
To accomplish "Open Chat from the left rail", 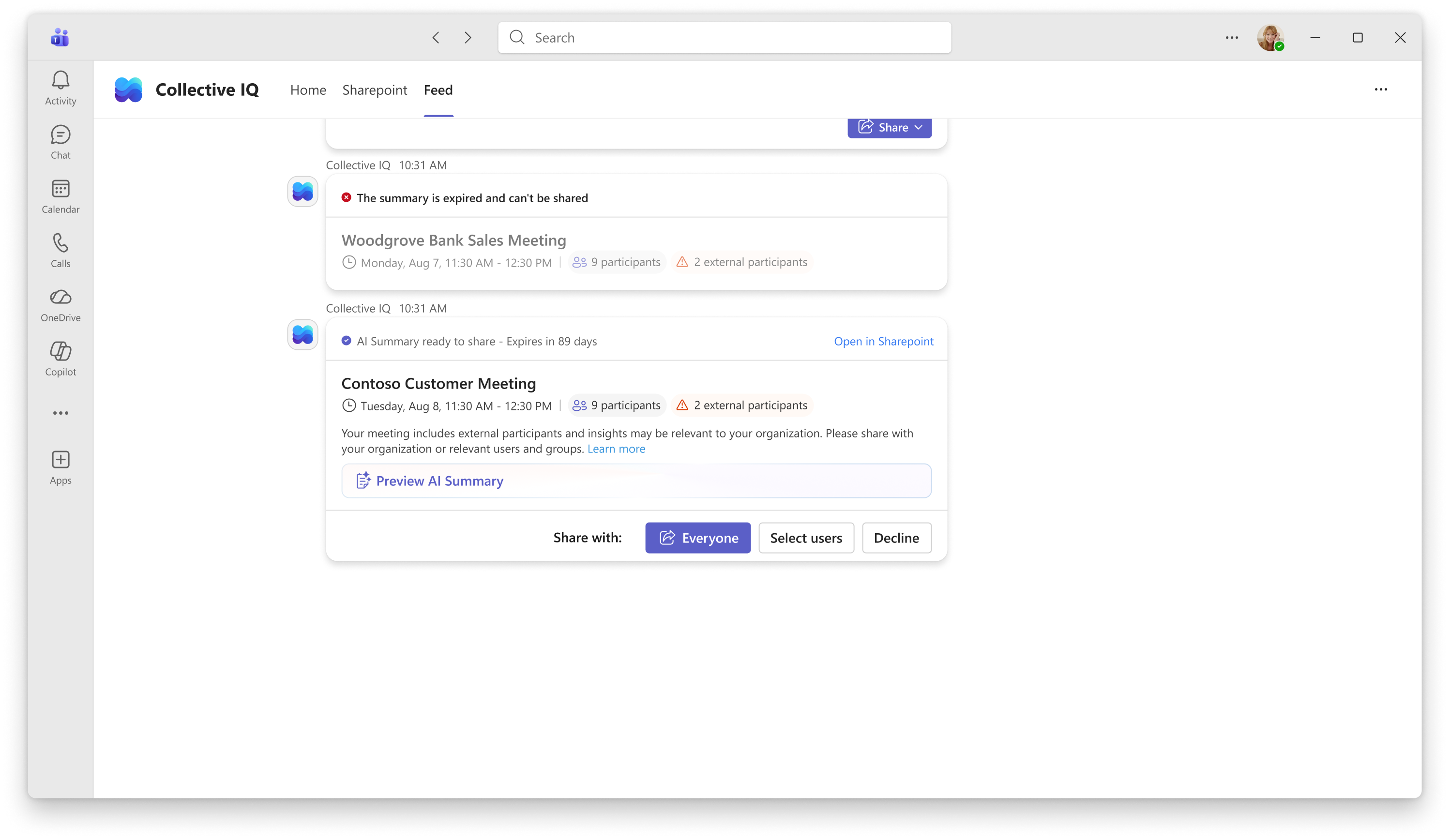I will click(x=60, y=142).
